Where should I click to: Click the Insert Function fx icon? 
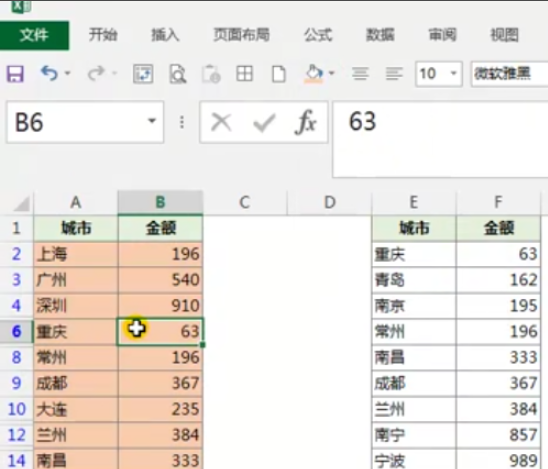305,122
